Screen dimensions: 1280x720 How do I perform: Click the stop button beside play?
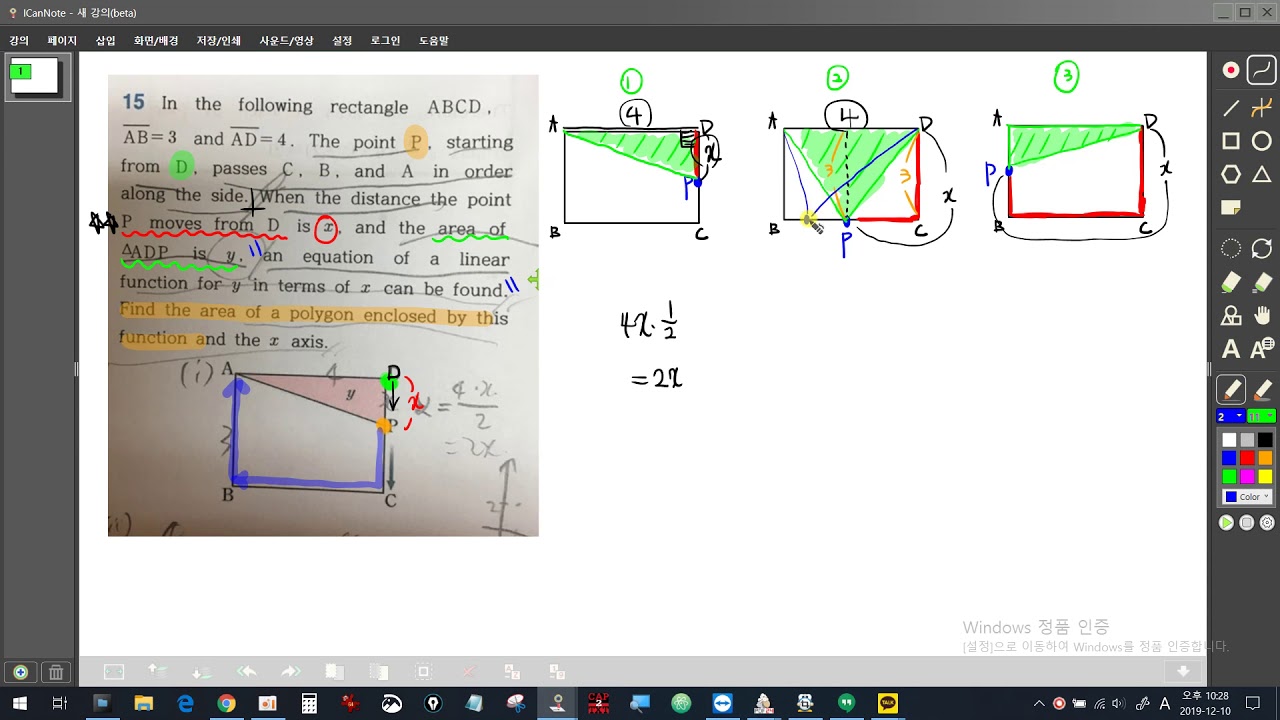click(x=1246, y=523)
